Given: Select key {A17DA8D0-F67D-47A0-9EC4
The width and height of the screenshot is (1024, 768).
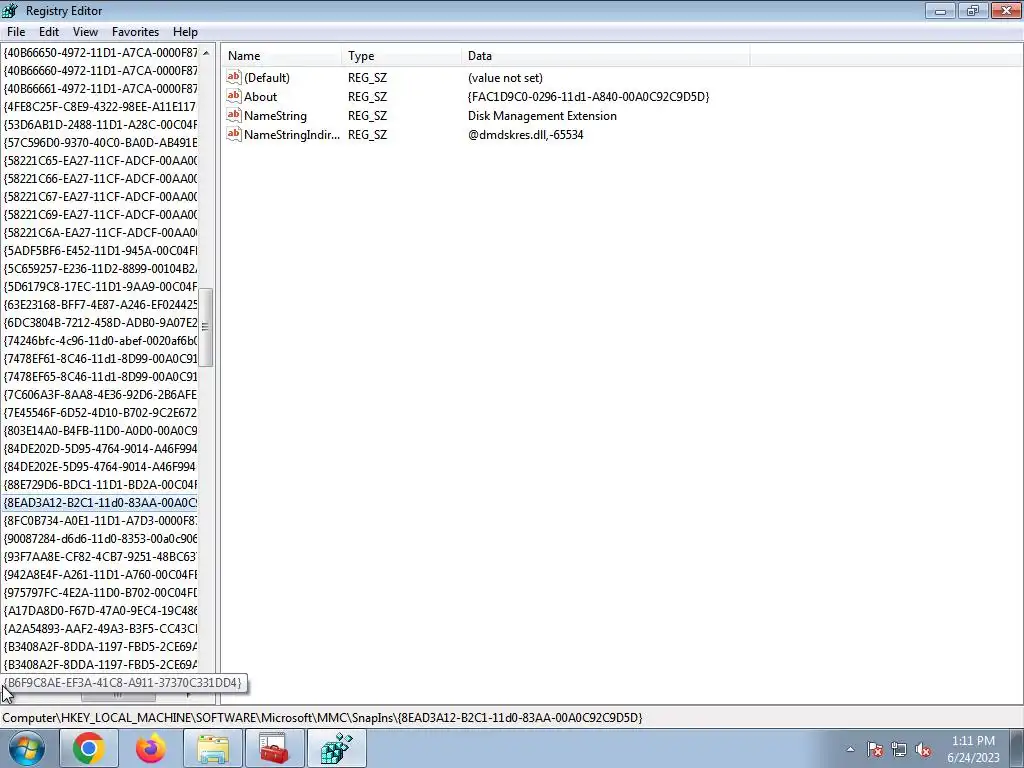Looking at the screenshot, I should [100, 611].
